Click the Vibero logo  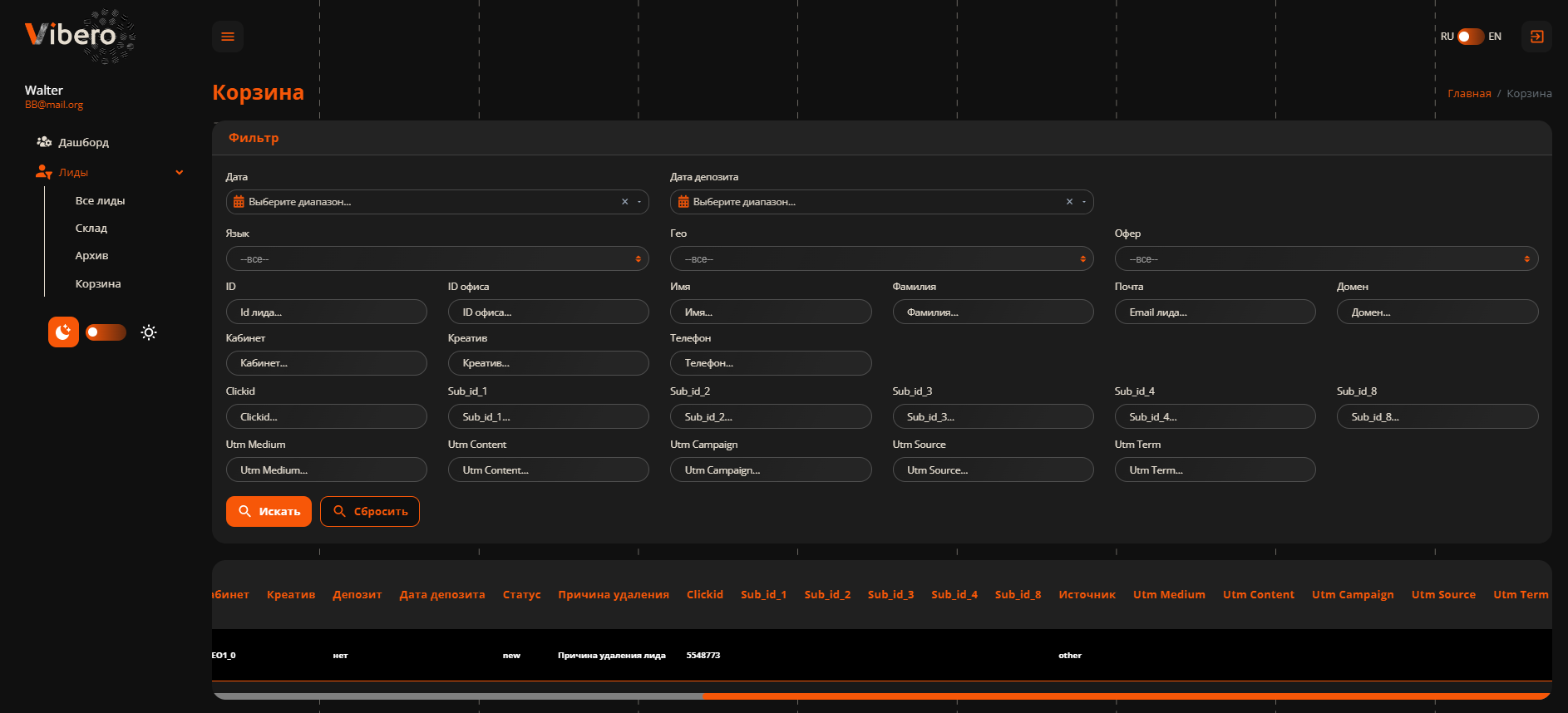click(81, 36)
